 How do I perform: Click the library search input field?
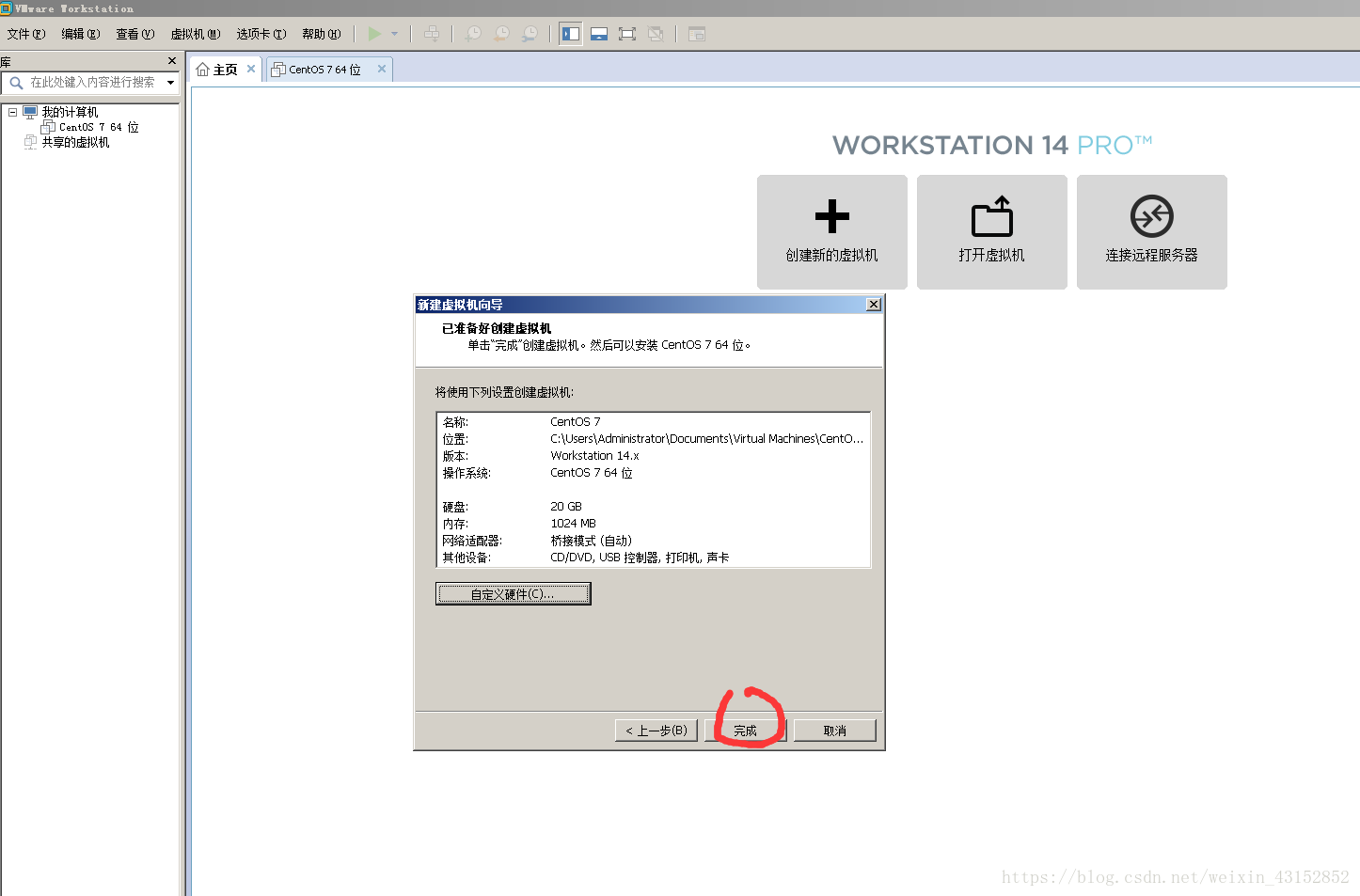(x=92, y=83)
